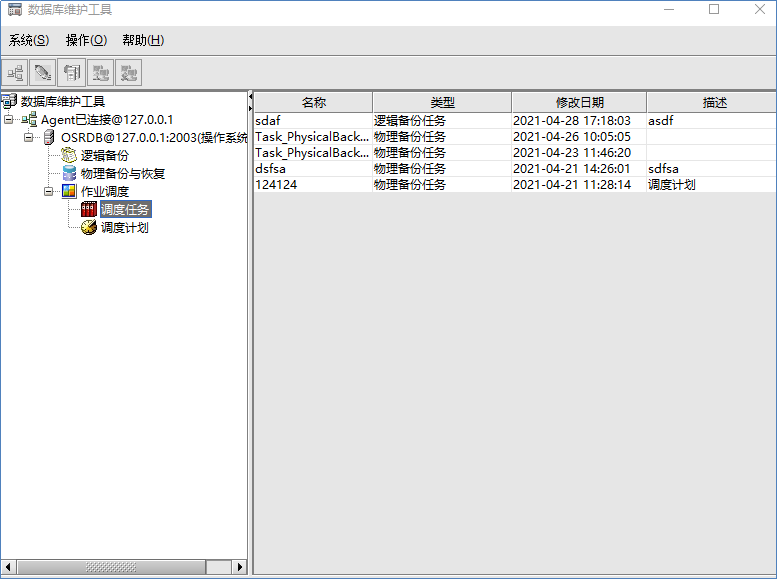Sort by the 名称 column header
The width and height of the screenshot is (778, 579).
click(x=313, y=102)
